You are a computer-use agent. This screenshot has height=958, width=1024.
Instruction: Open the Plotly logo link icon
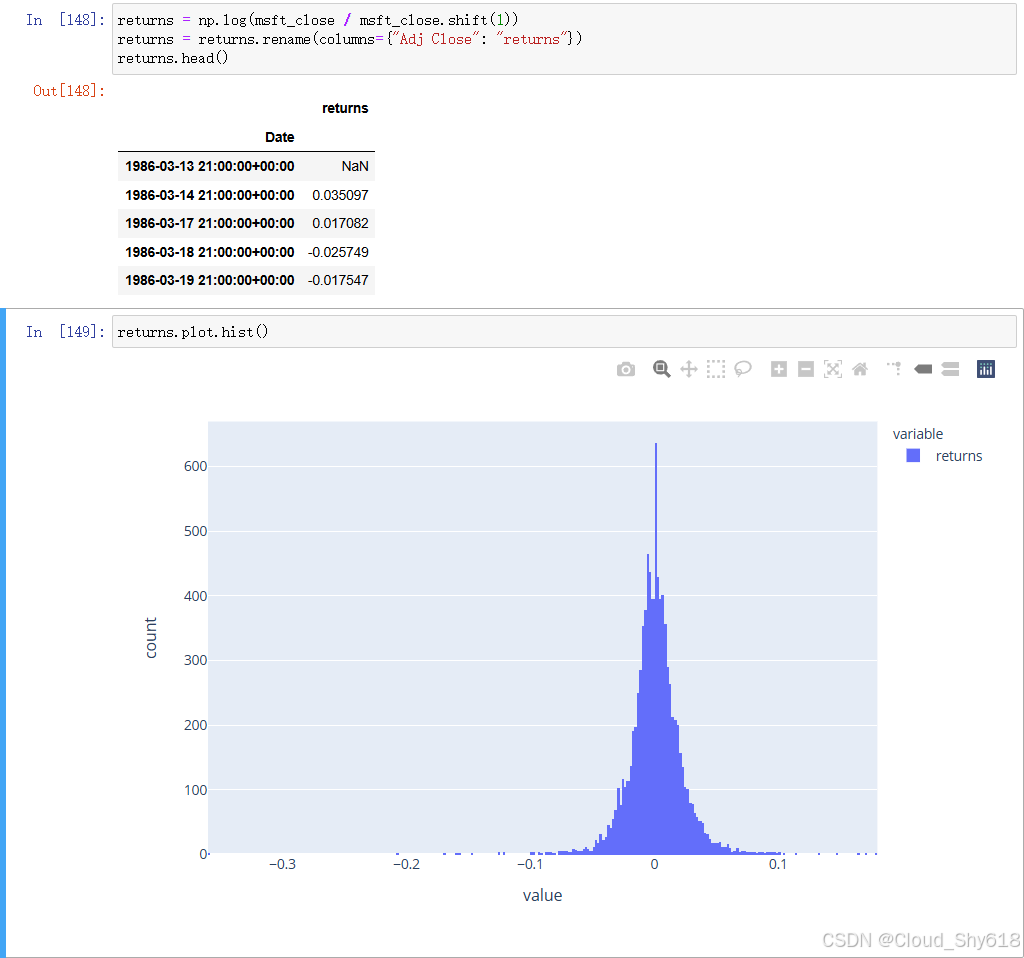click(x=985, y=370)
